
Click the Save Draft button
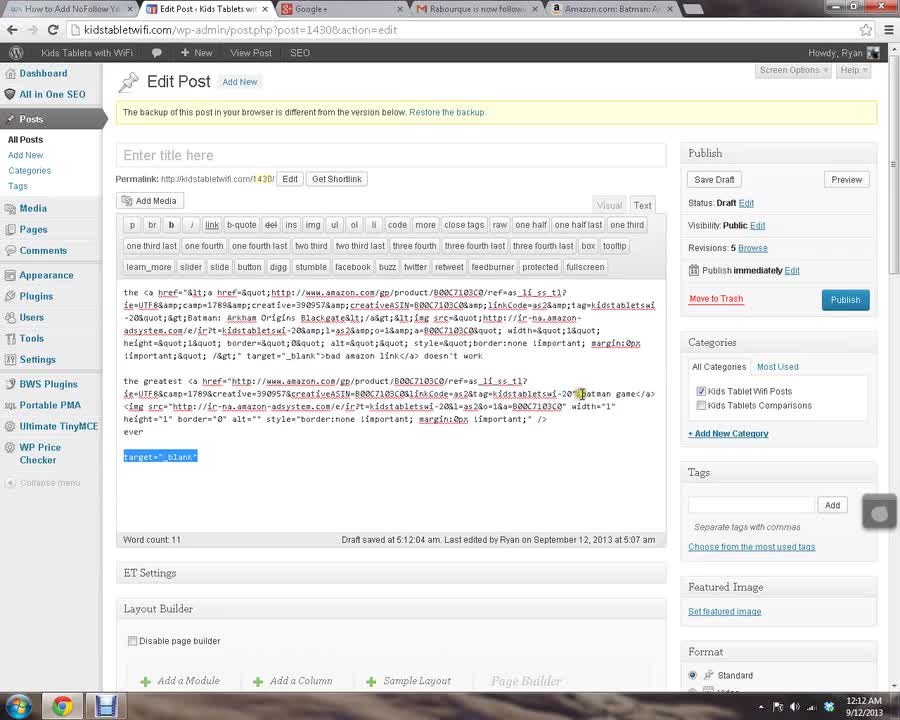(714, 180)
